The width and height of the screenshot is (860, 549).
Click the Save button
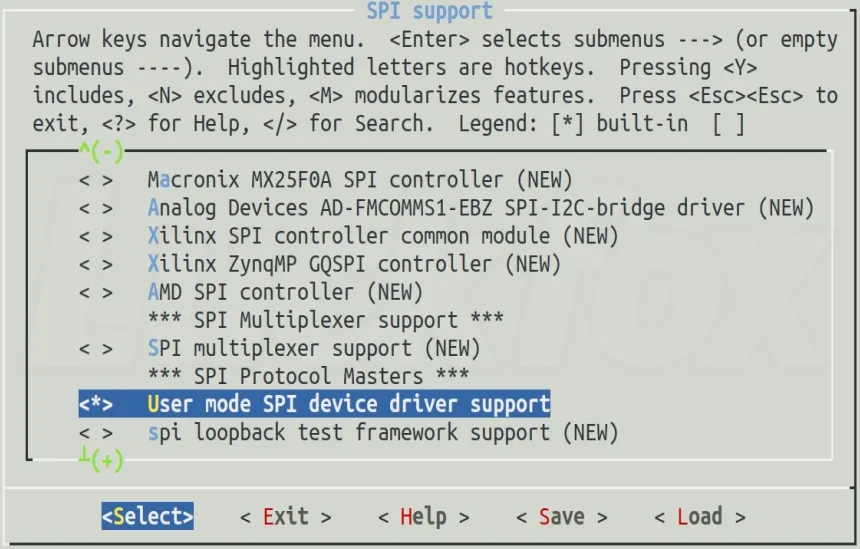(562, 517)
